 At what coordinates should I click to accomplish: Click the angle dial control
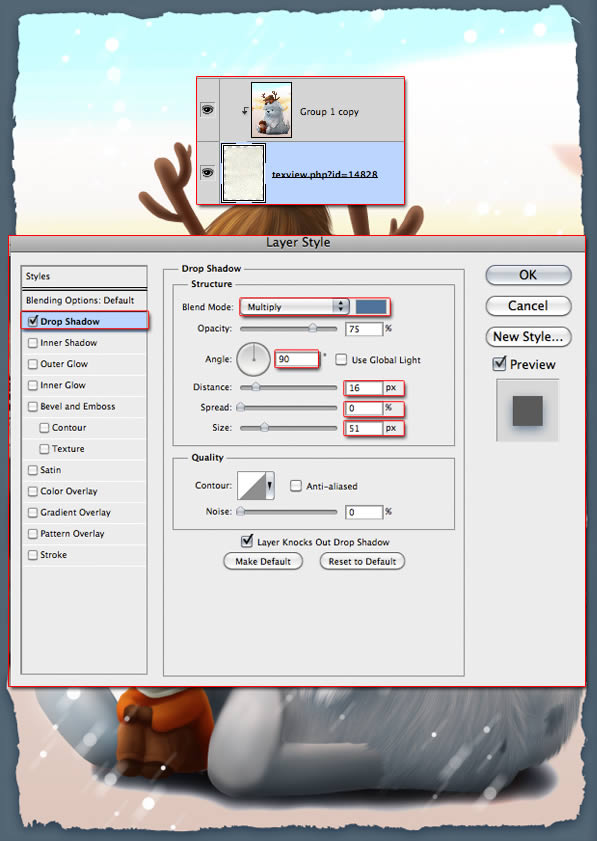(x=253, y=359)
